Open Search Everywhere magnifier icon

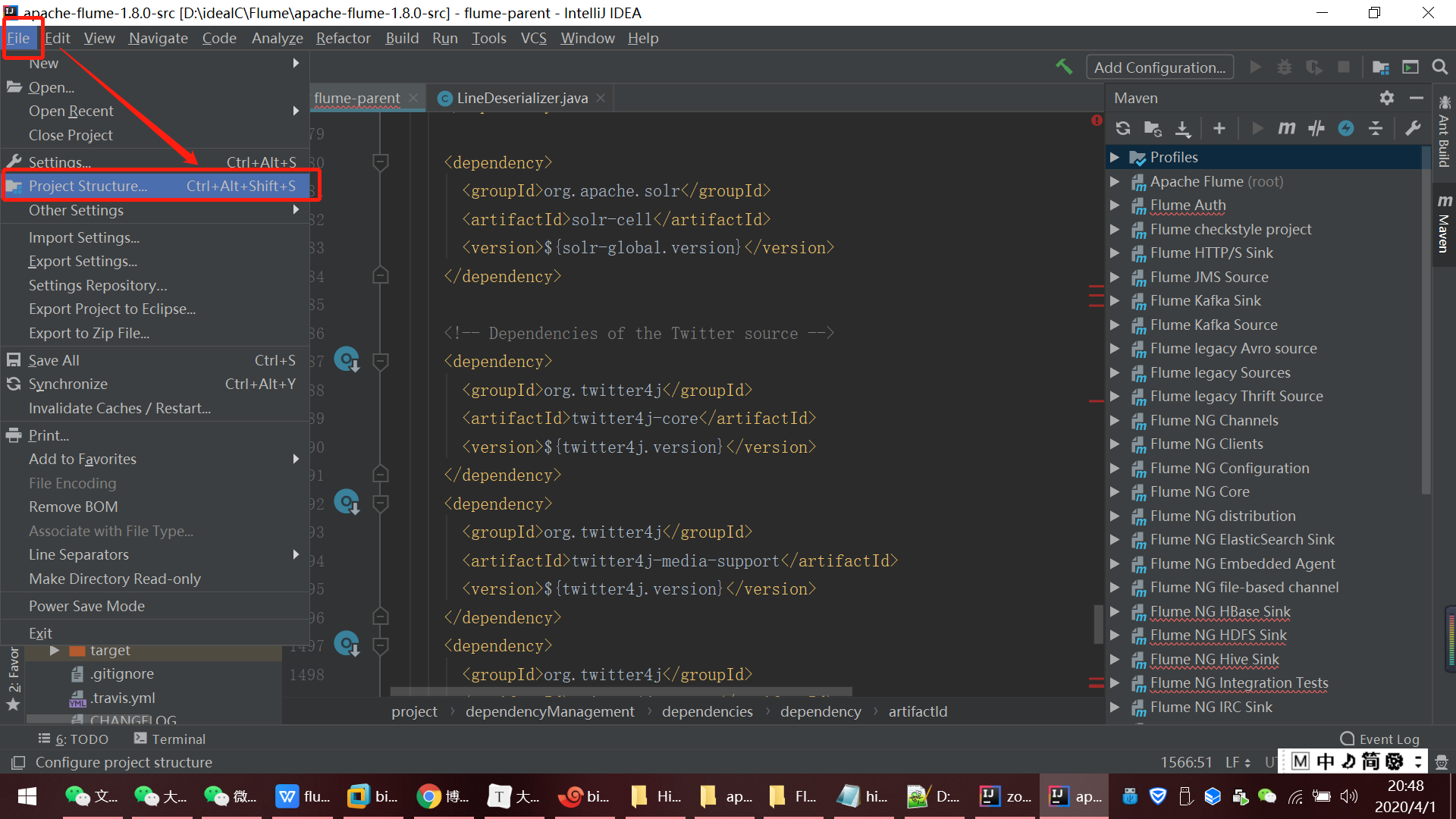click(x=1439, y=67)
